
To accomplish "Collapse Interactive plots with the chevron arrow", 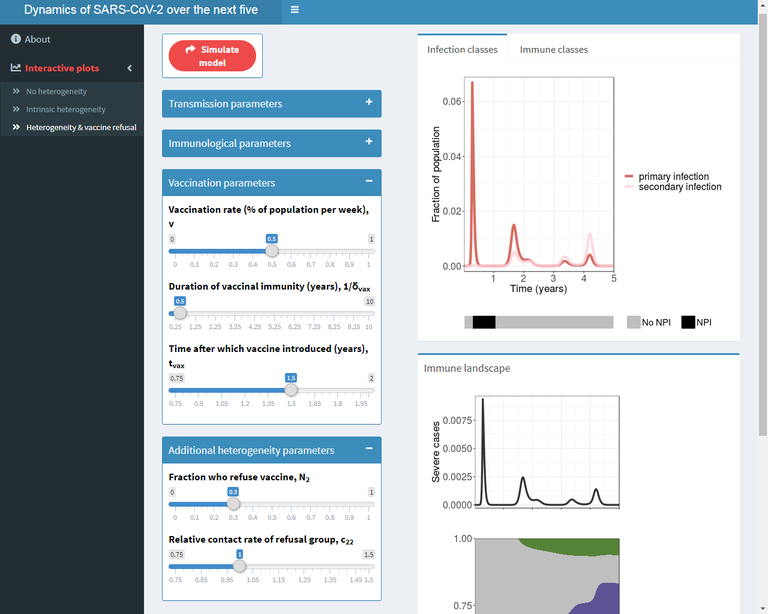I will point(129,68).
